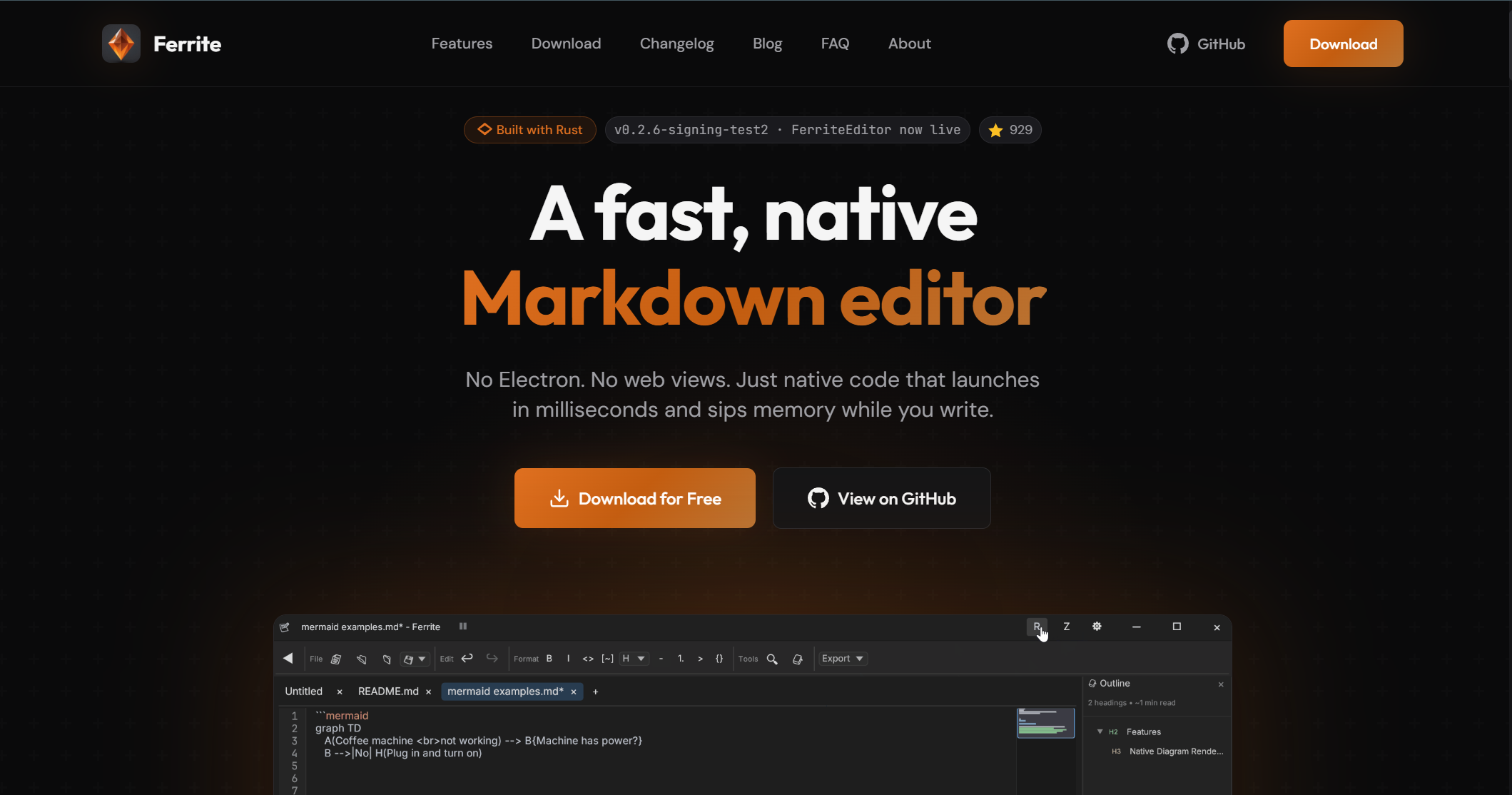
Task: Switch to the README.md tab
Action: 388,691
